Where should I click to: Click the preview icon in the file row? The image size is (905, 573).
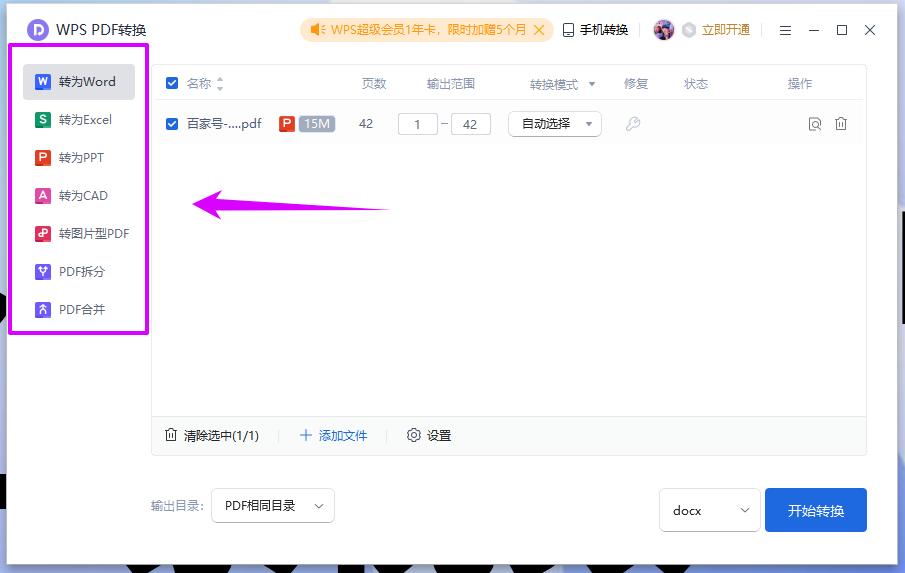point(815,124)
